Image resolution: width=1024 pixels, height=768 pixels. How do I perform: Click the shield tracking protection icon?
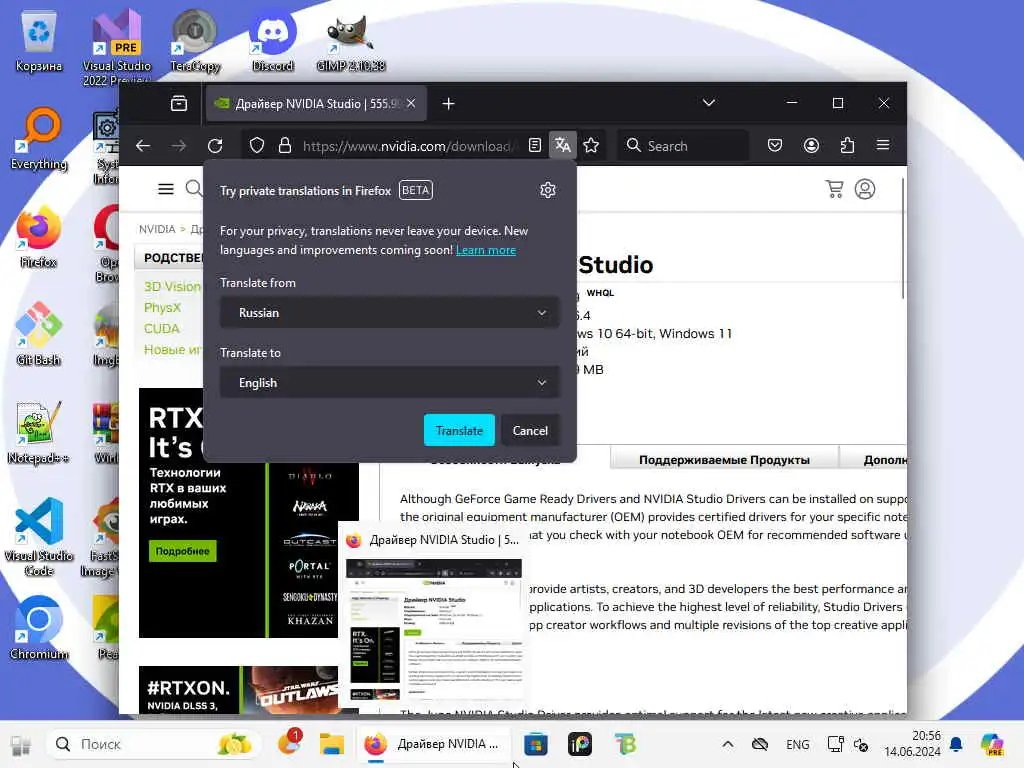(x=257, y=145)
